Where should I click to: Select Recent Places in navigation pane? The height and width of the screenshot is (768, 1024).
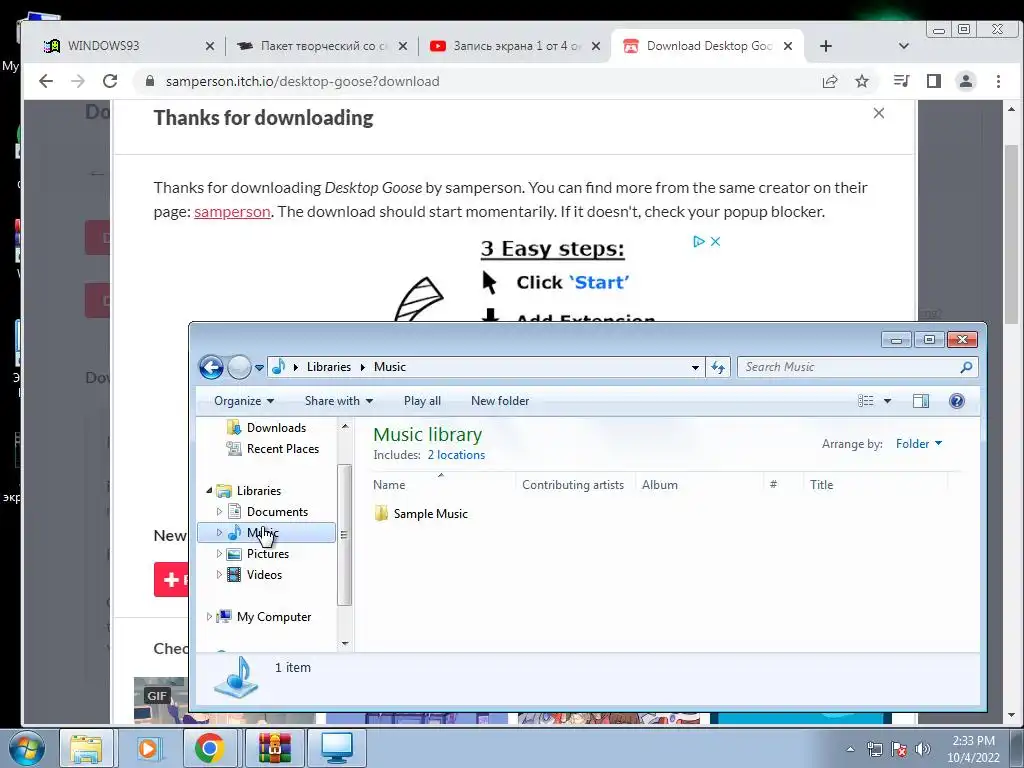[282, 449]
